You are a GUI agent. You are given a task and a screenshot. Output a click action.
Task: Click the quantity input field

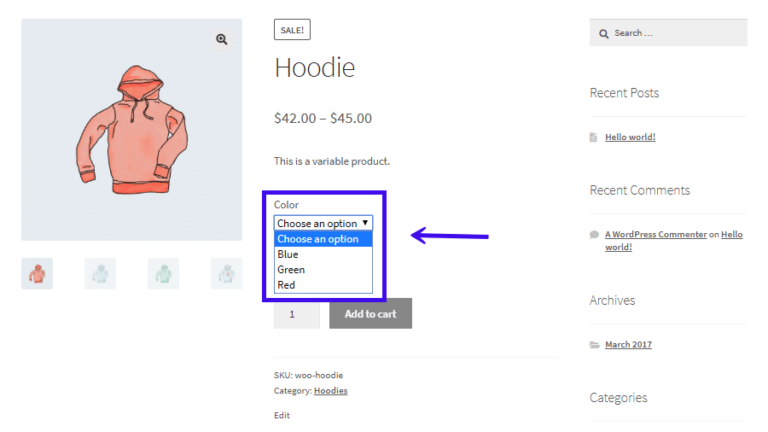296,313
